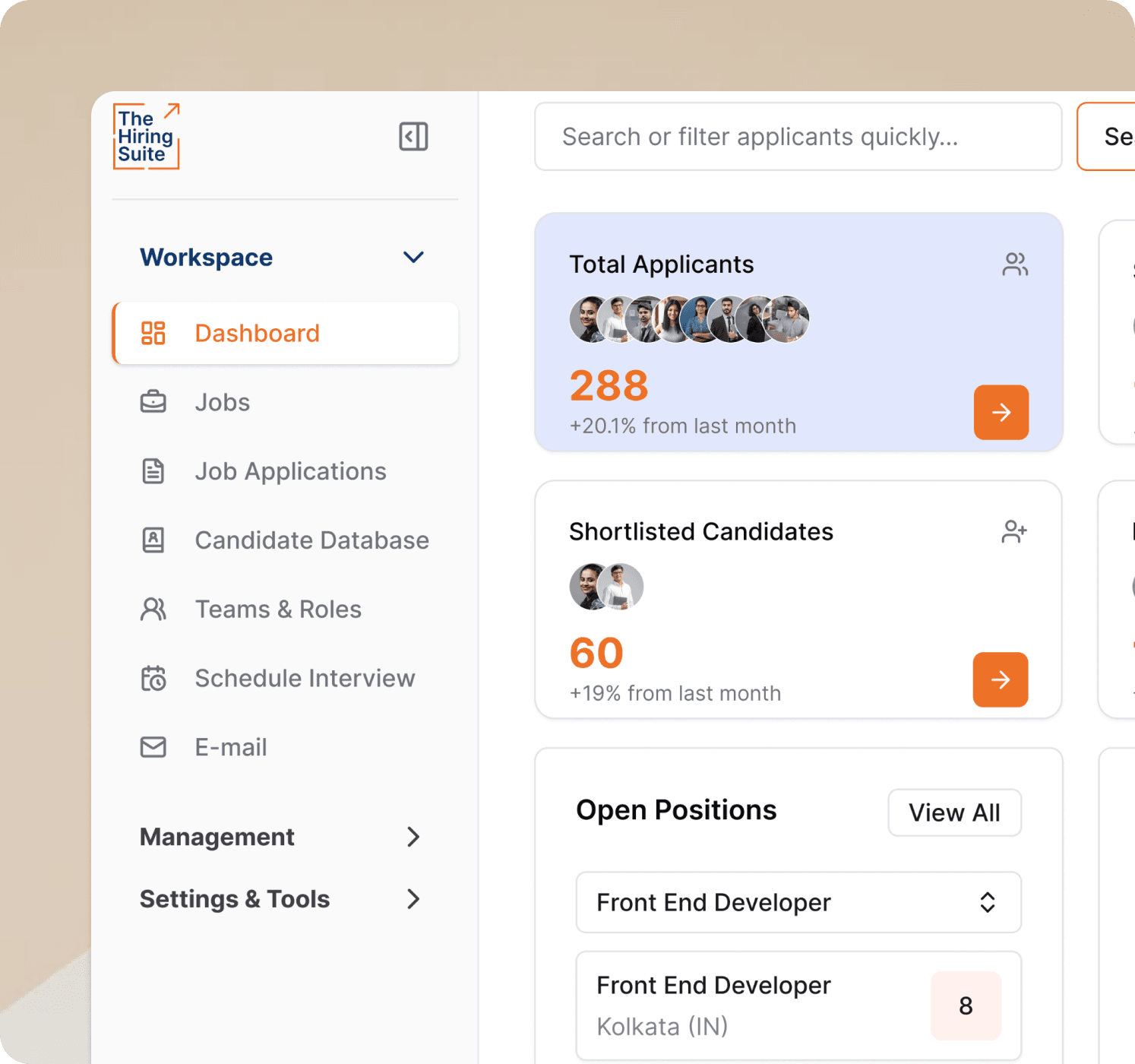
Task: Click the Job Applications document icon
Action: (153, 471)
